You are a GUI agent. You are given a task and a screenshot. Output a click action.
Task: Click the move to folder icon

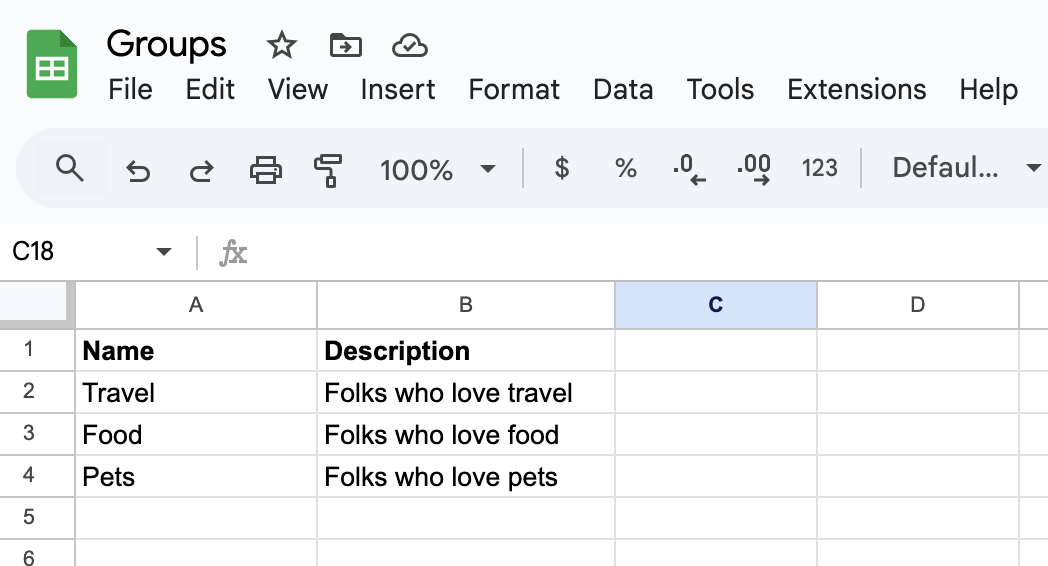click(345, 45)
